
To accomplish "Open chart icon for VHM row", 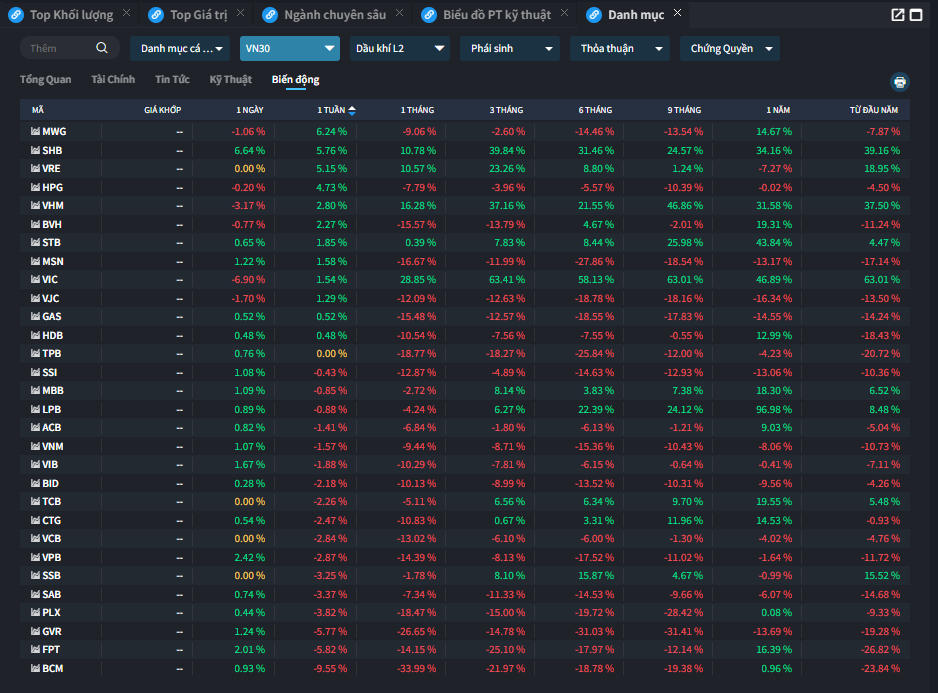I will (x=35, y=205).
